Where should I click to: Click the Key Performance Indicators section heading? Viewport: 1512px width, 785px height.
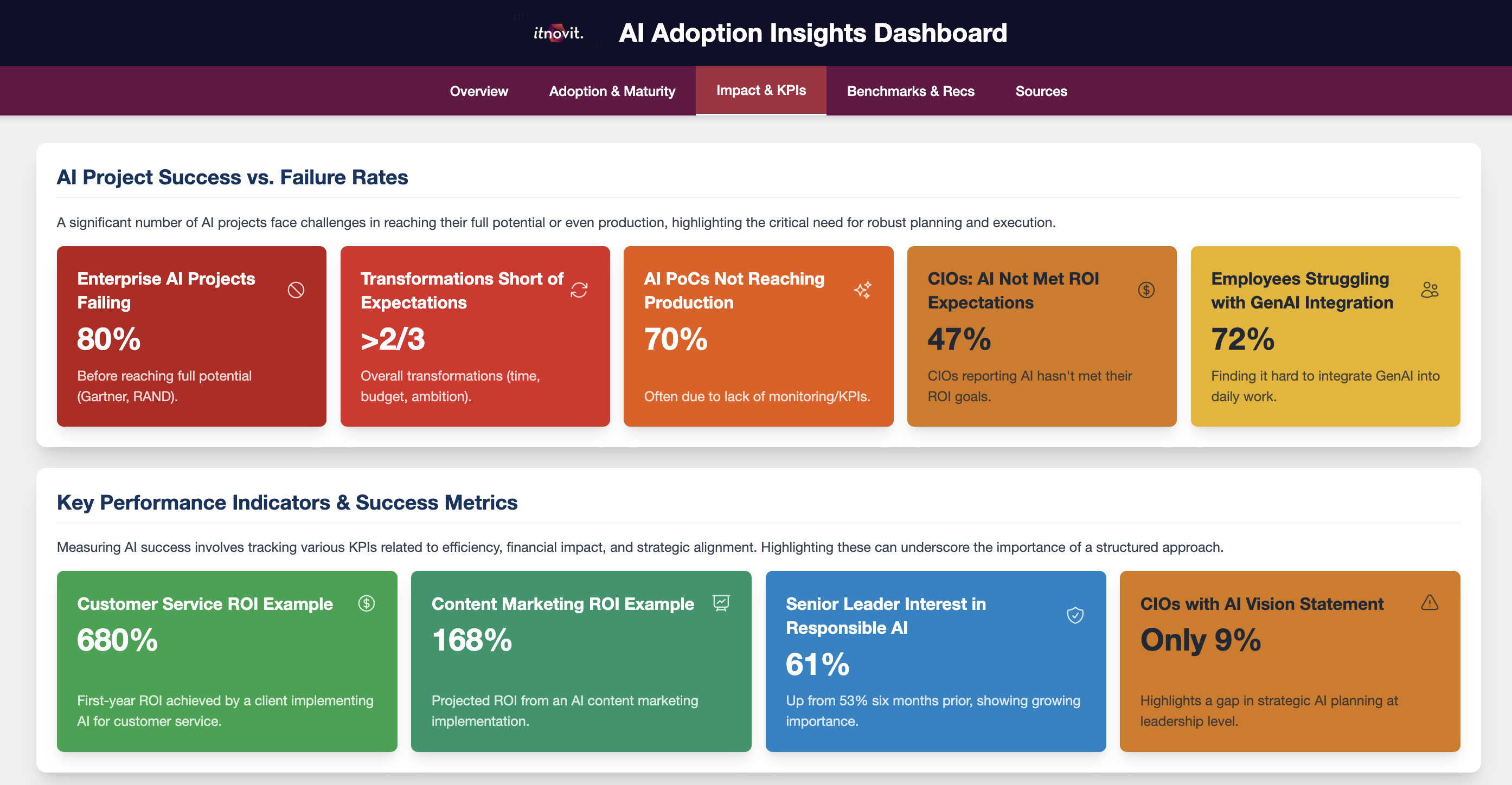pos(287,502)
